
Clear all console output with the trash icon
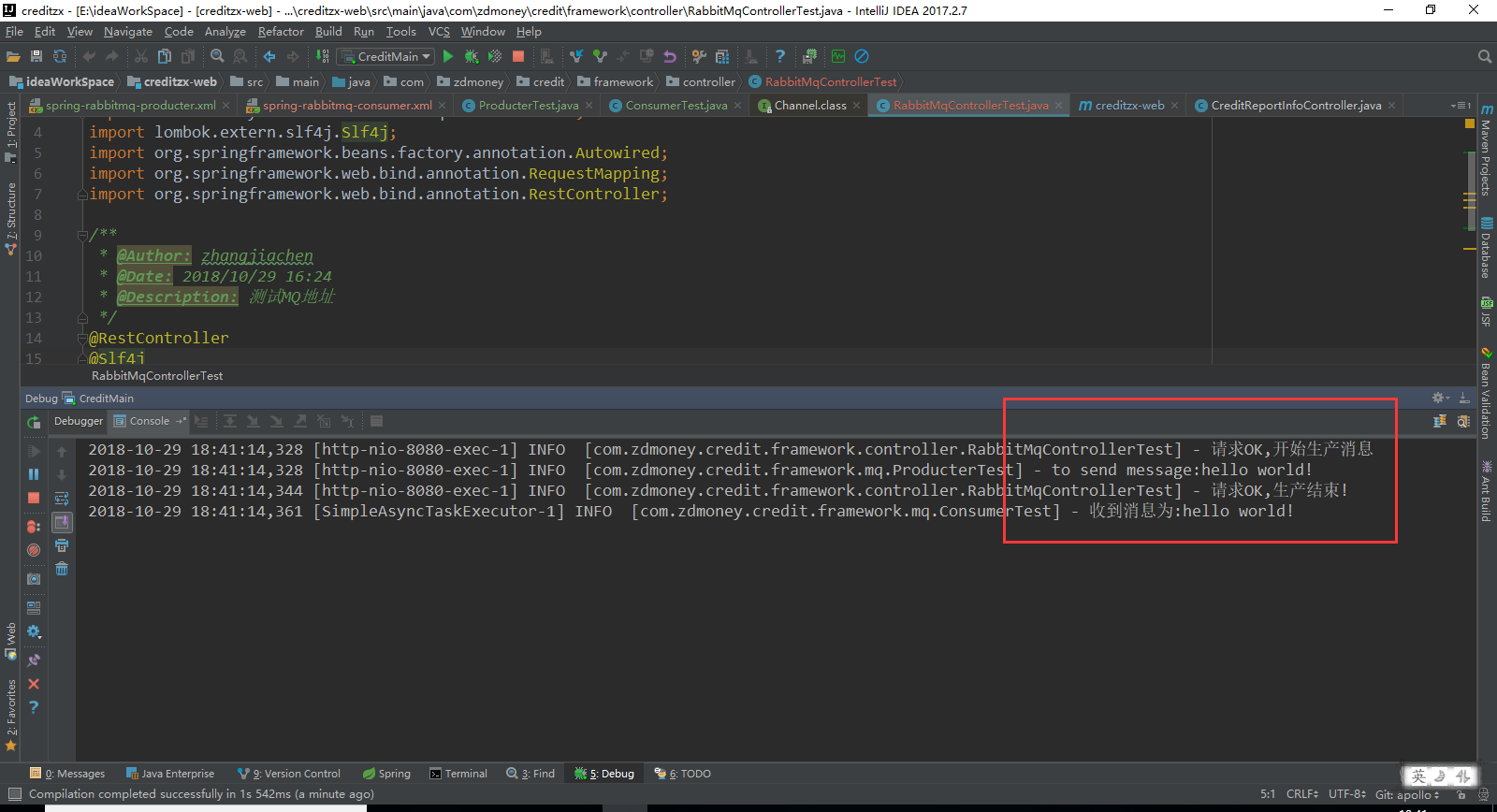coord(62,569)
